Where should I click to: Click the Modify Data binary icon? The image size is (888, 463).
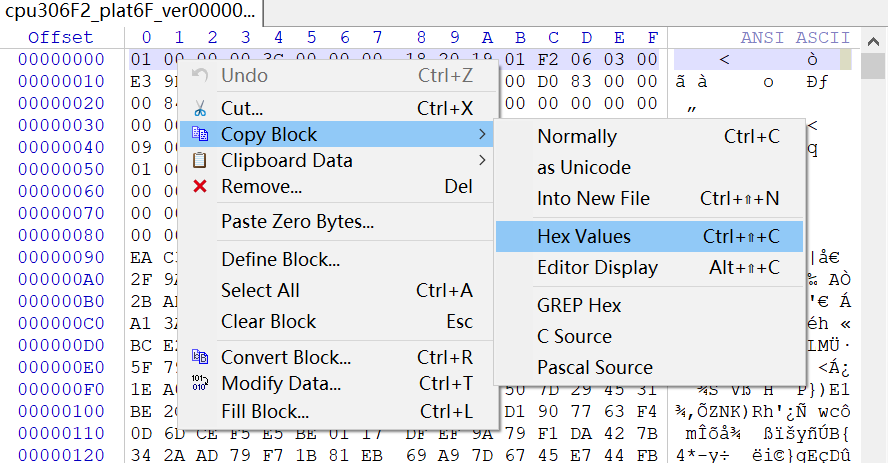(199, 383)
